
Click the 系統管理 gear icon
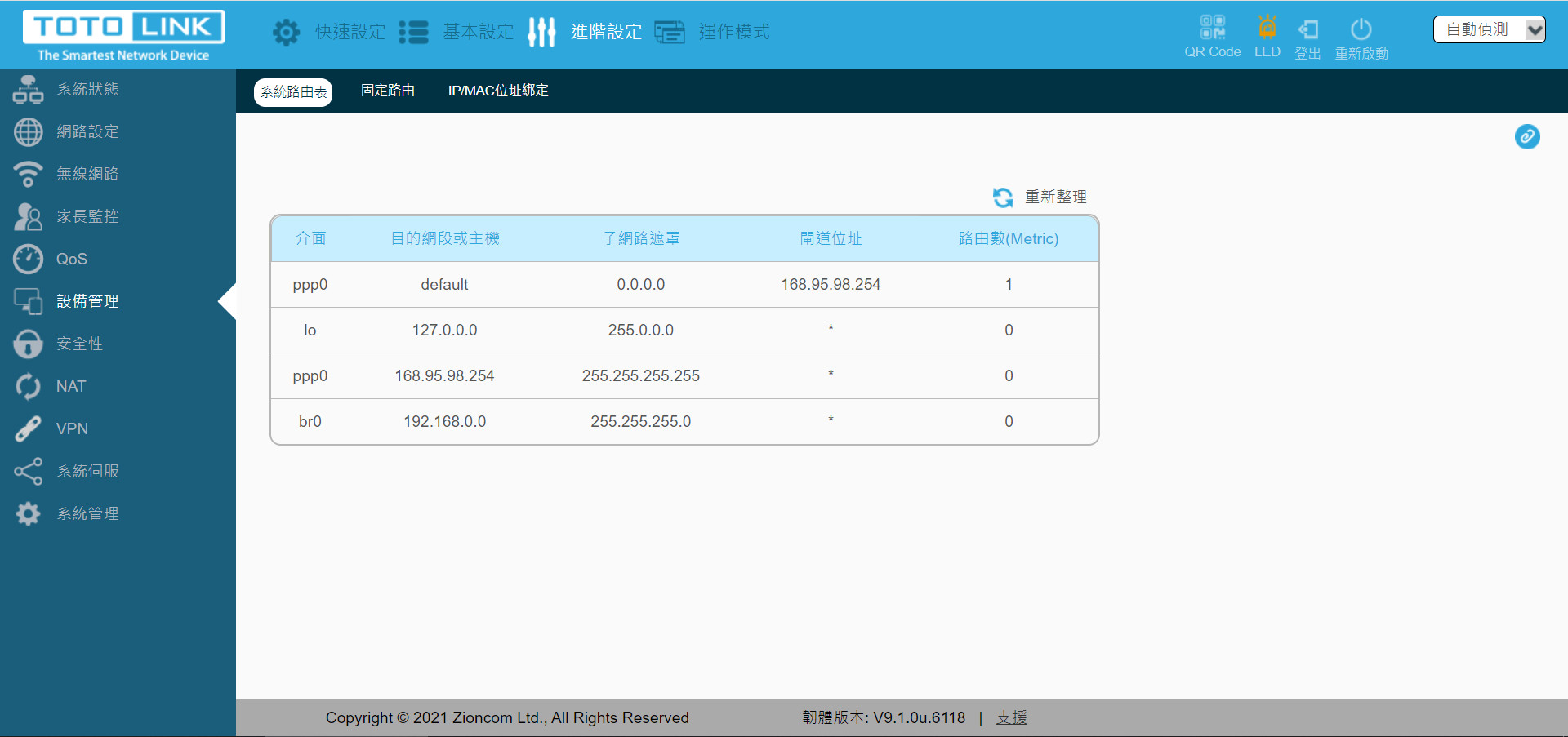pos(28,513)
